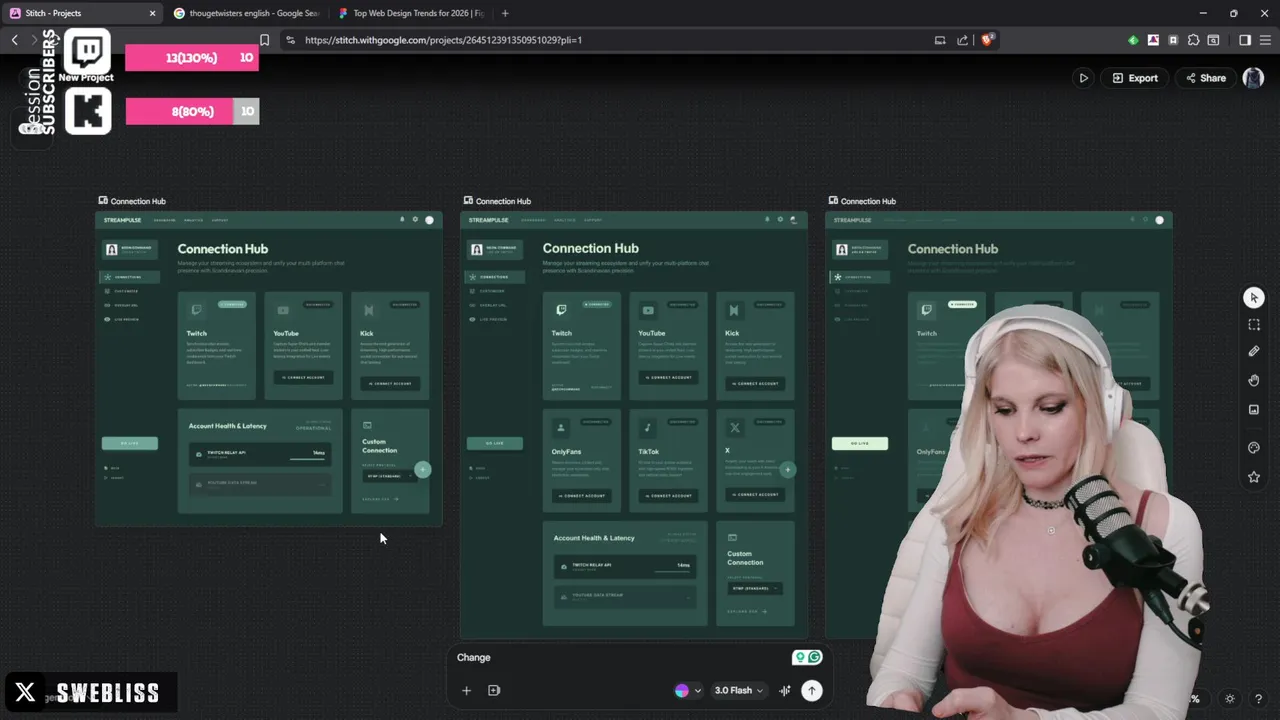Click the plus add attachment icon

466,690
